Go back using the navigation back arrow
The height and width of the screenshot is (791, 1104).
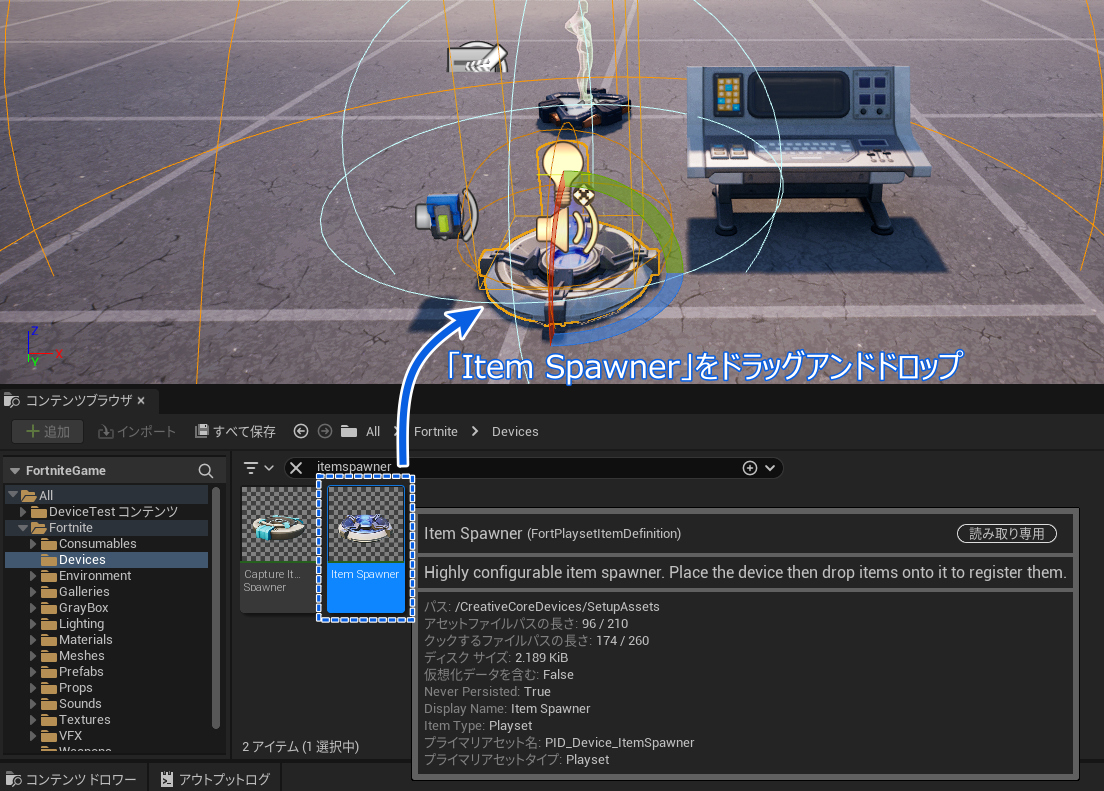coord(300,431)
